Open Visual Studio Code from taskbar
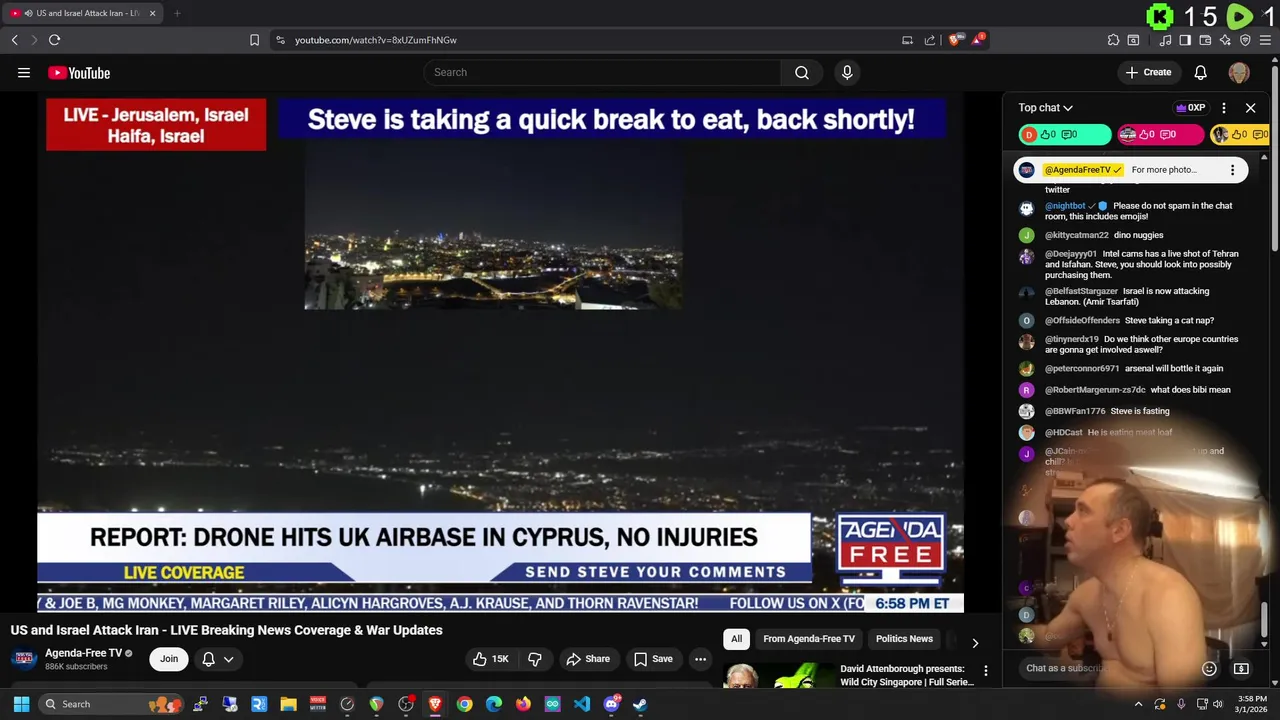This screenshot has width=1280, height=720. 582,704
